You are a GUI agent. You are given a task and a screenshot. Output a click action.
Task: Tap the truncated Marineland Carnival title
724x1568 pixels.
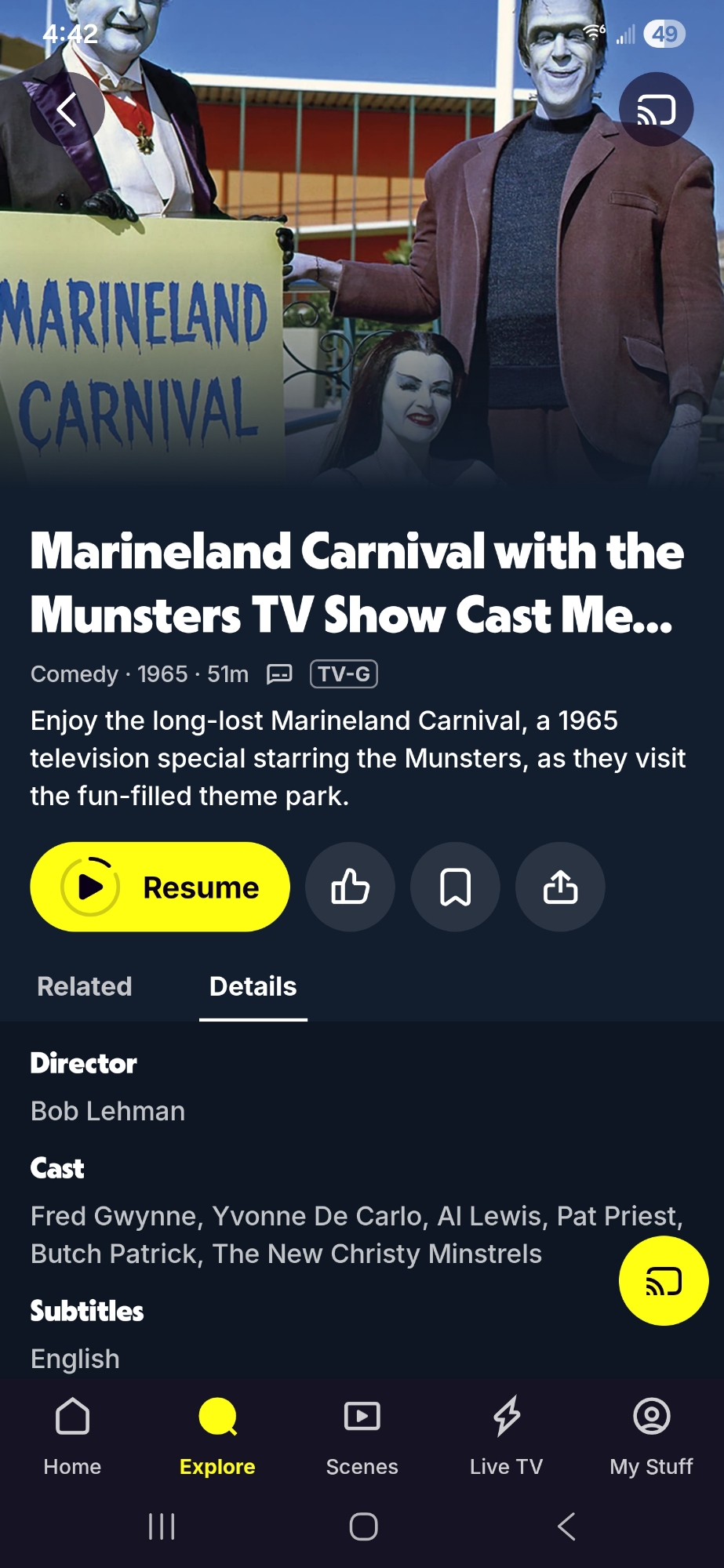[x=357, y=583]
